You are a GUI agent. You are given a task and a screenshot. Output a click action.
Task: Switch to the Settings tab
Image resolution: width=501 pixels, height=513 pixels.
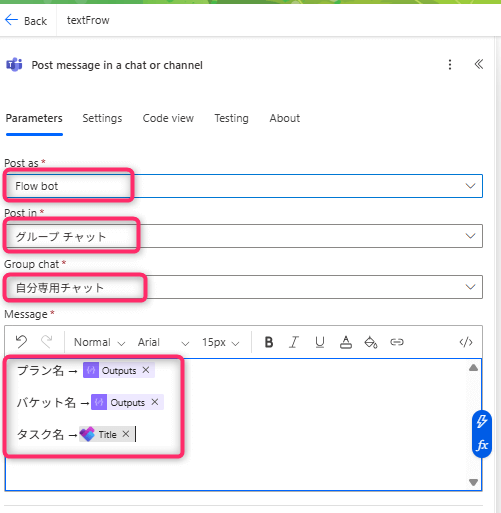(102, 118)
